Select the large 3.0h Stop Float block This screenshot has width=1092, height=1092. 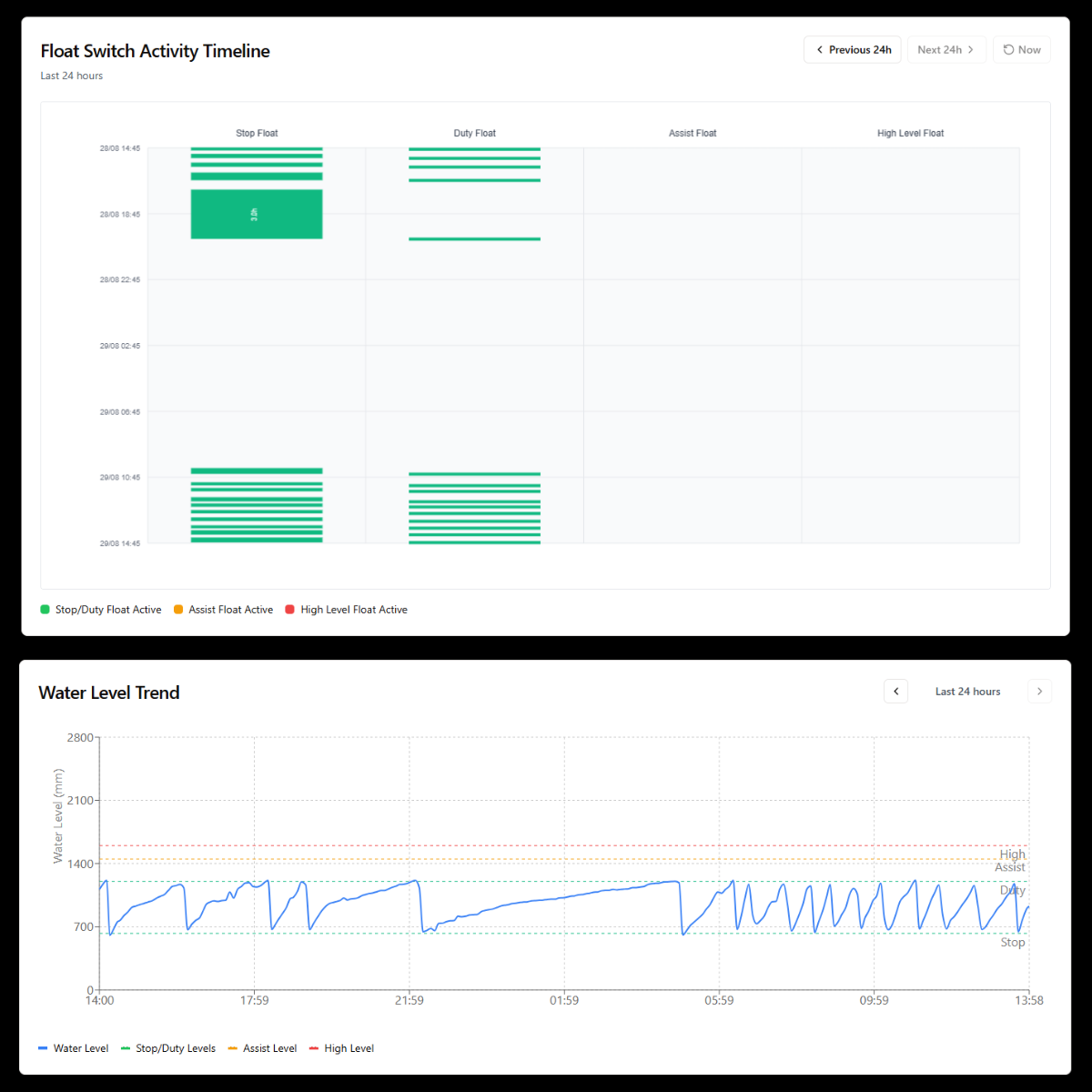pos(257,215)
